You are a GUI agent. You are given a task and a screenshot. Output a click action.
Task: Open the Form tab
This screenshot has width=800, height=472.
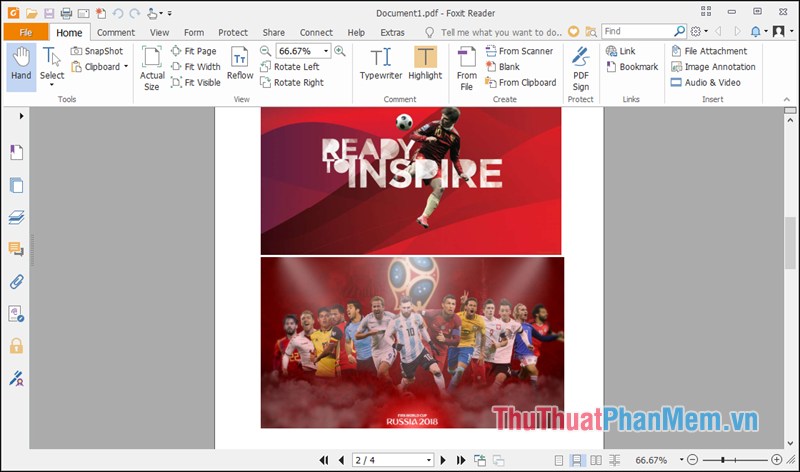click(194, 32)
